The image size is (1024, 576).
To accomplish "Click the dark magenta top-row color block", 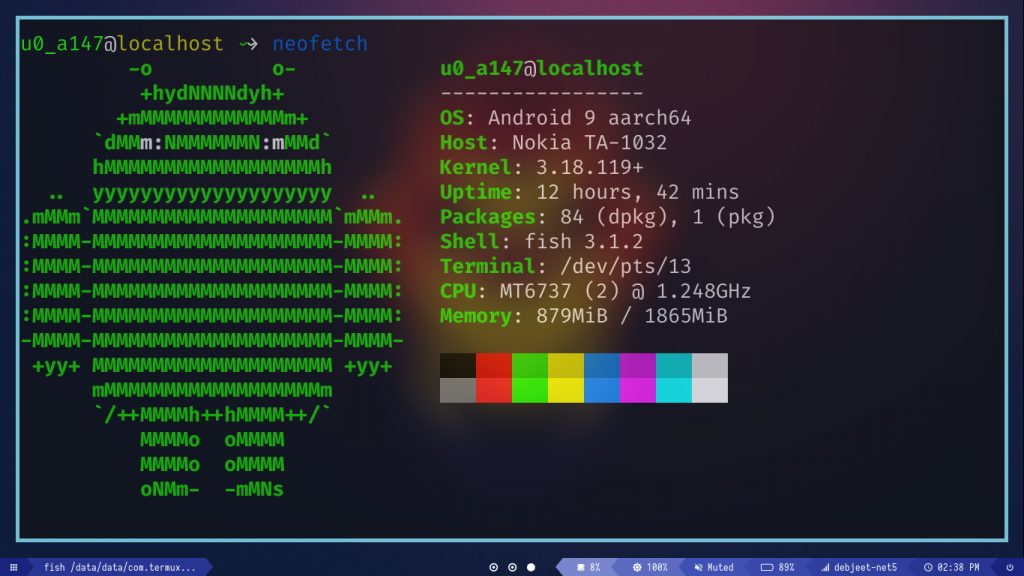I will [x=637, y=366].
